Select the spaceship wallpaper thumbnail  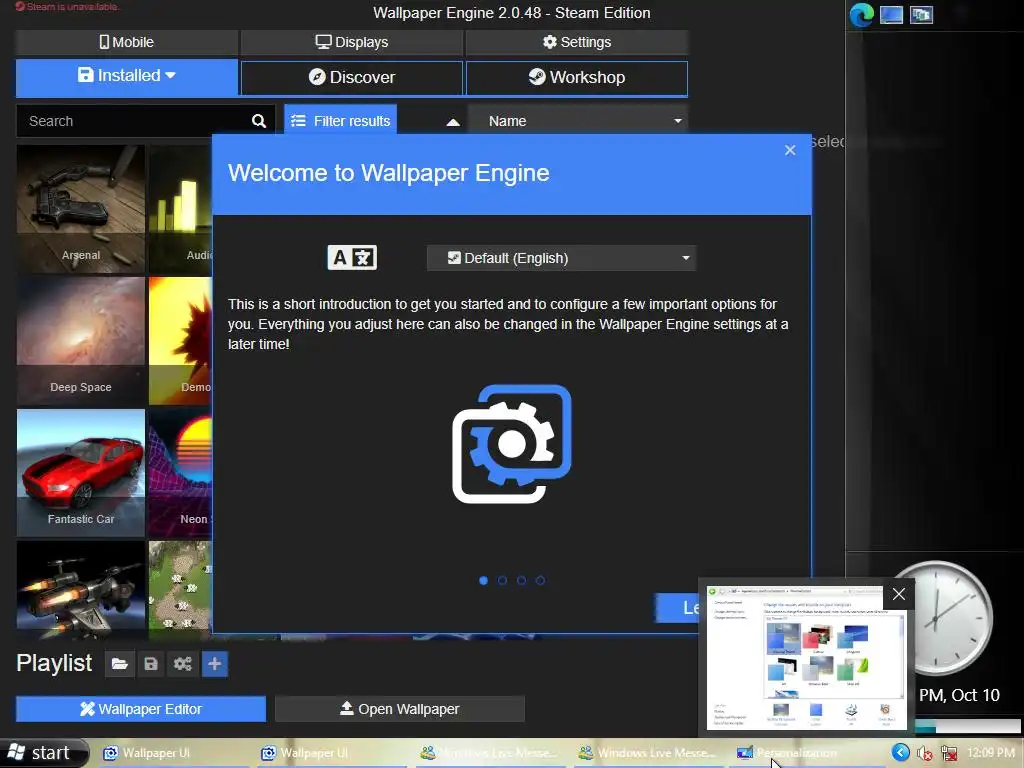coord(81,590)
